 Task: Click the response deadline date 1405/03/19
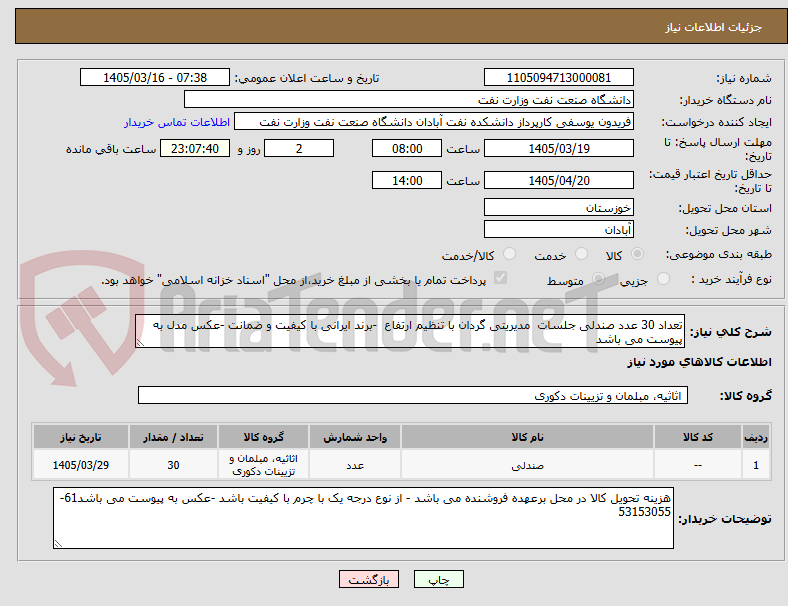pos(558,148)
